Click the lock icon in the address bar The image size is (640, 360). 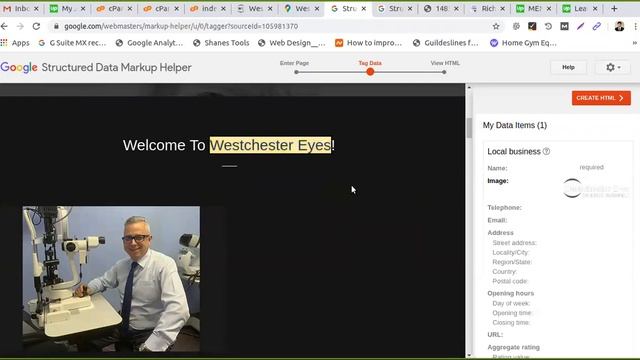(56, 26)
